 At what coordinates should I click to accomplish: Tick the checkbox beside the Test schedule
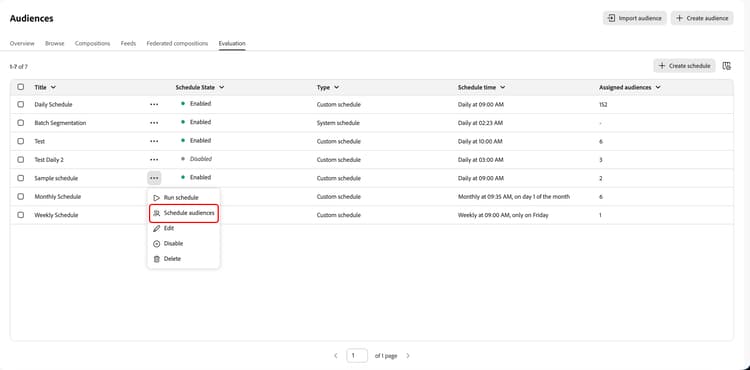21,141
